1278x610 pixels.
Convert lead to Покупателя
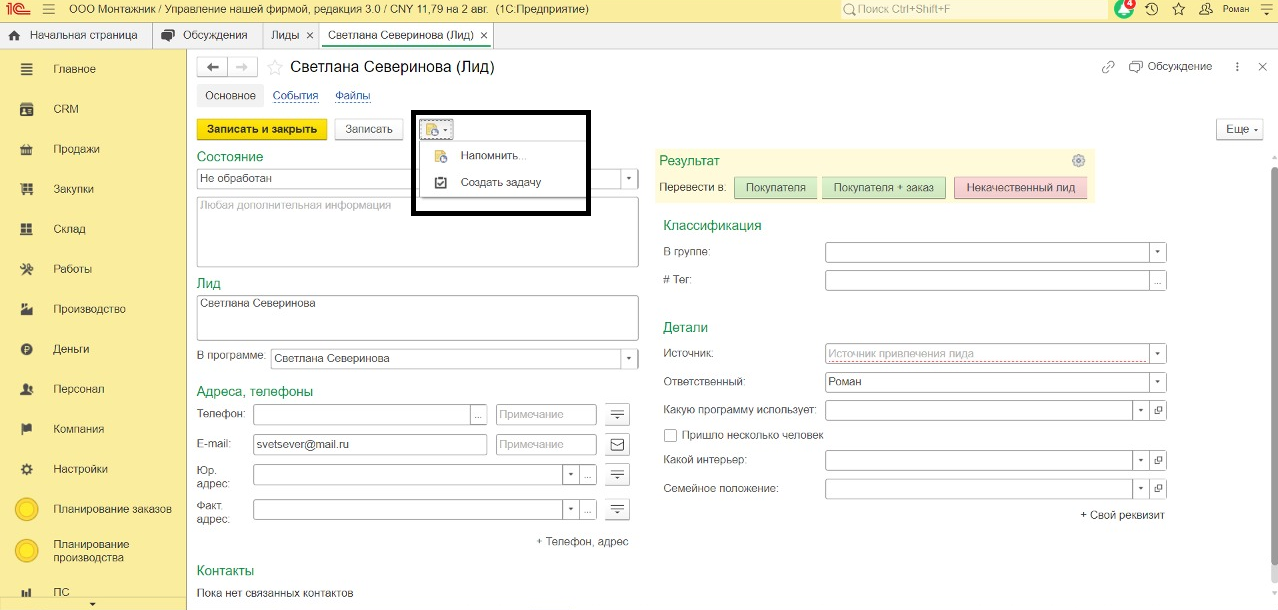[x=776, y=188]
